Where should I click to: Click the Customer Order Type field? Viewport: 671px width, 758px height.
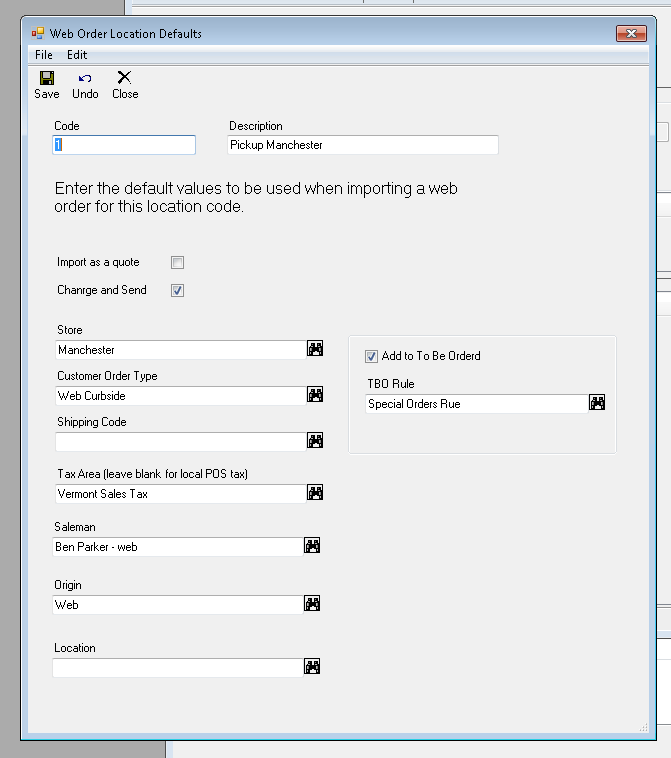(181, 396)
